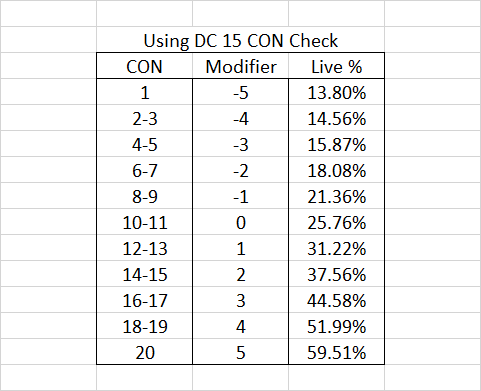Click the CON column header cell
Viewport: 481px width, 391px height.
pyautogui.click(x=144, y=66)
